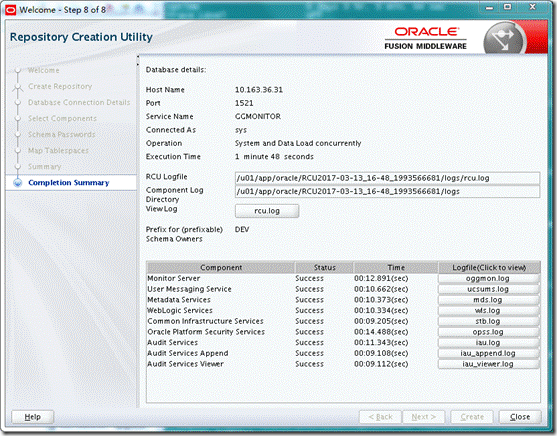This screenshot has height=436, width=557.
Task: Close the window with the title bar X
Action: point(532,7)
